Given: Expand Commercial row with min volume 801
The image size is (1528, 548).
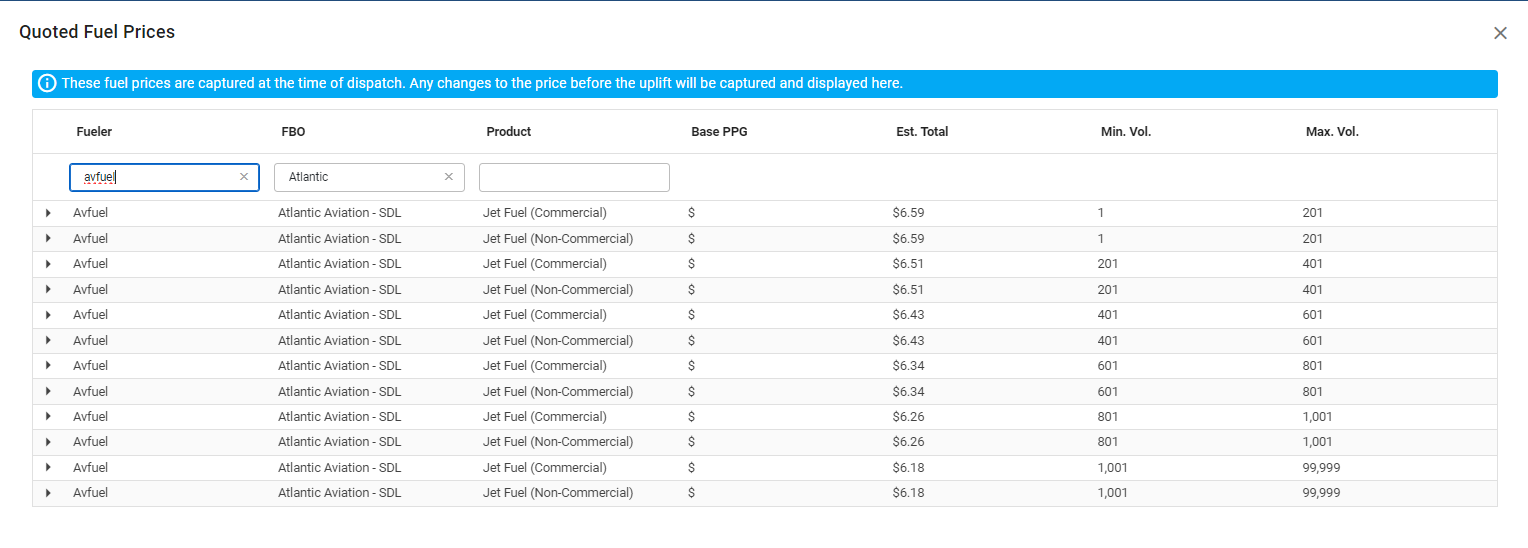Looking at the screenshot, I should [x=48, y=417].
